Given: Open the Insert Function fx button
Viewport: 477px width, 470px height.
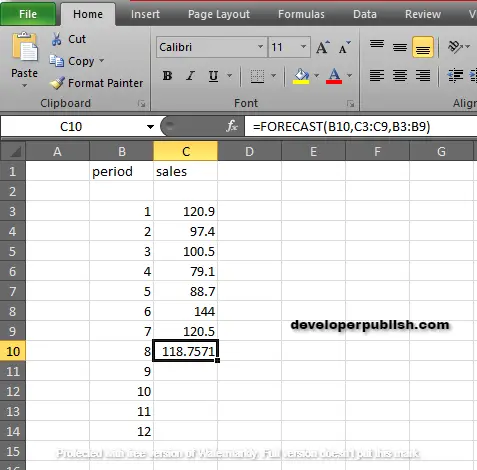Looking at the screenshot, I should pyautogui.click(x=232, y=126).
